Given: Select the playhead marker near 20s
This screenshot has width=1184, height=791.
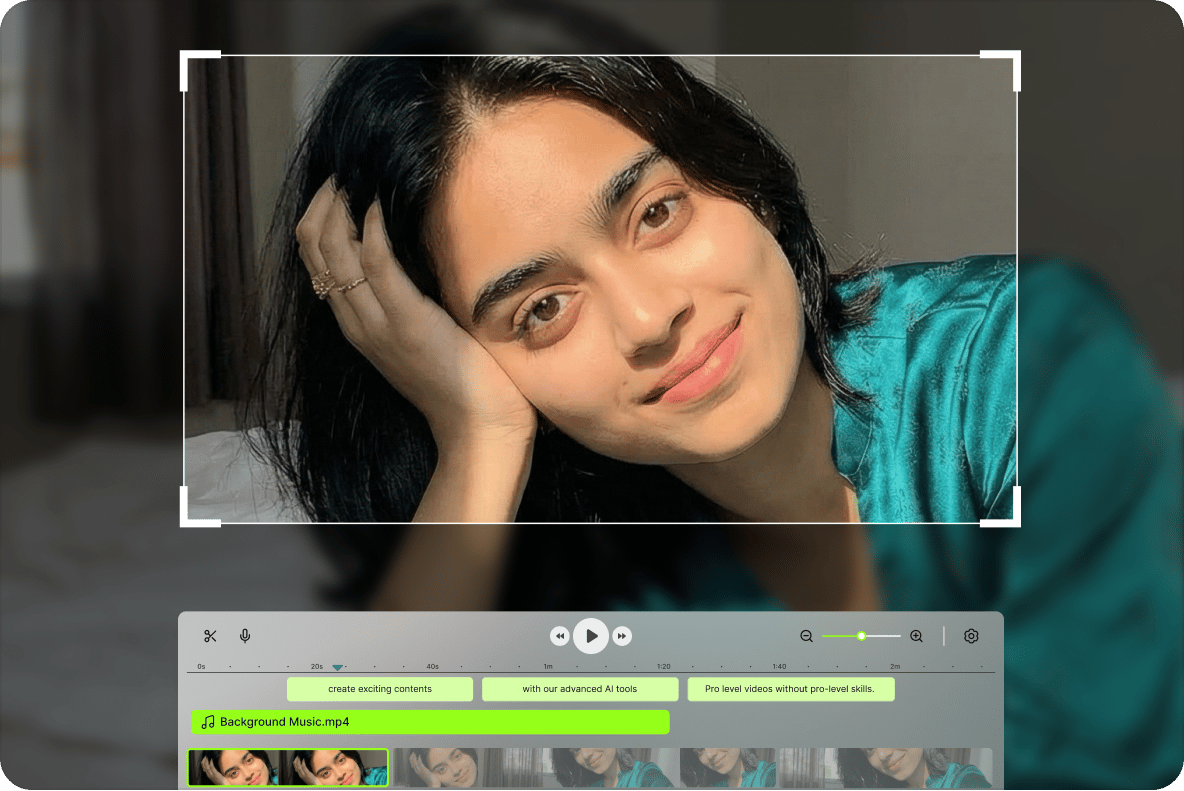Looking at the screenshot, I should [338, 667].
